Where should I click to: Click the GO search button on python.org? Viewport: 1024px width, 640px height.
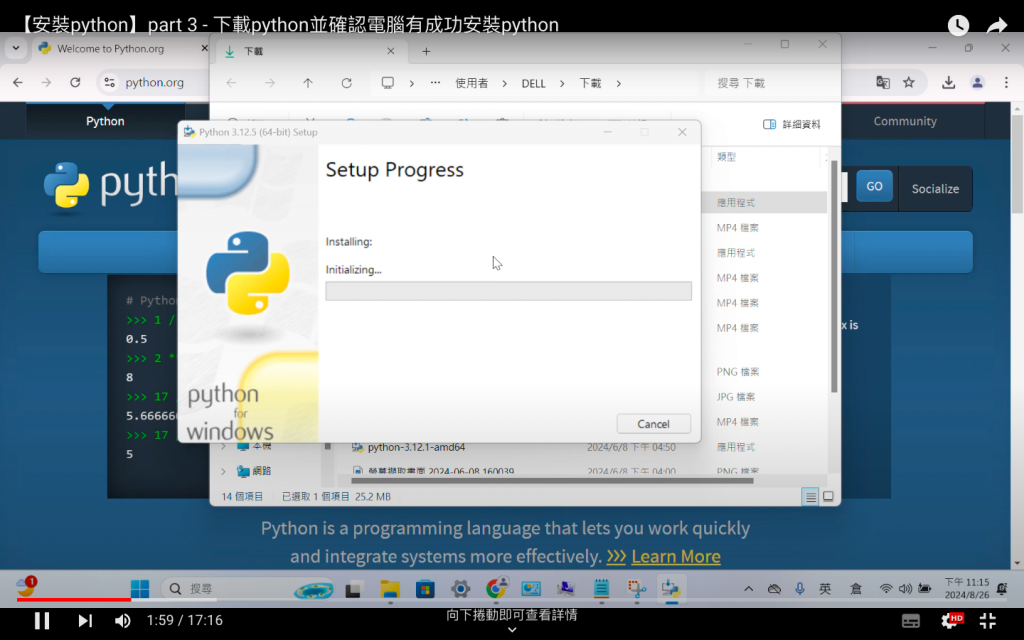874,186
